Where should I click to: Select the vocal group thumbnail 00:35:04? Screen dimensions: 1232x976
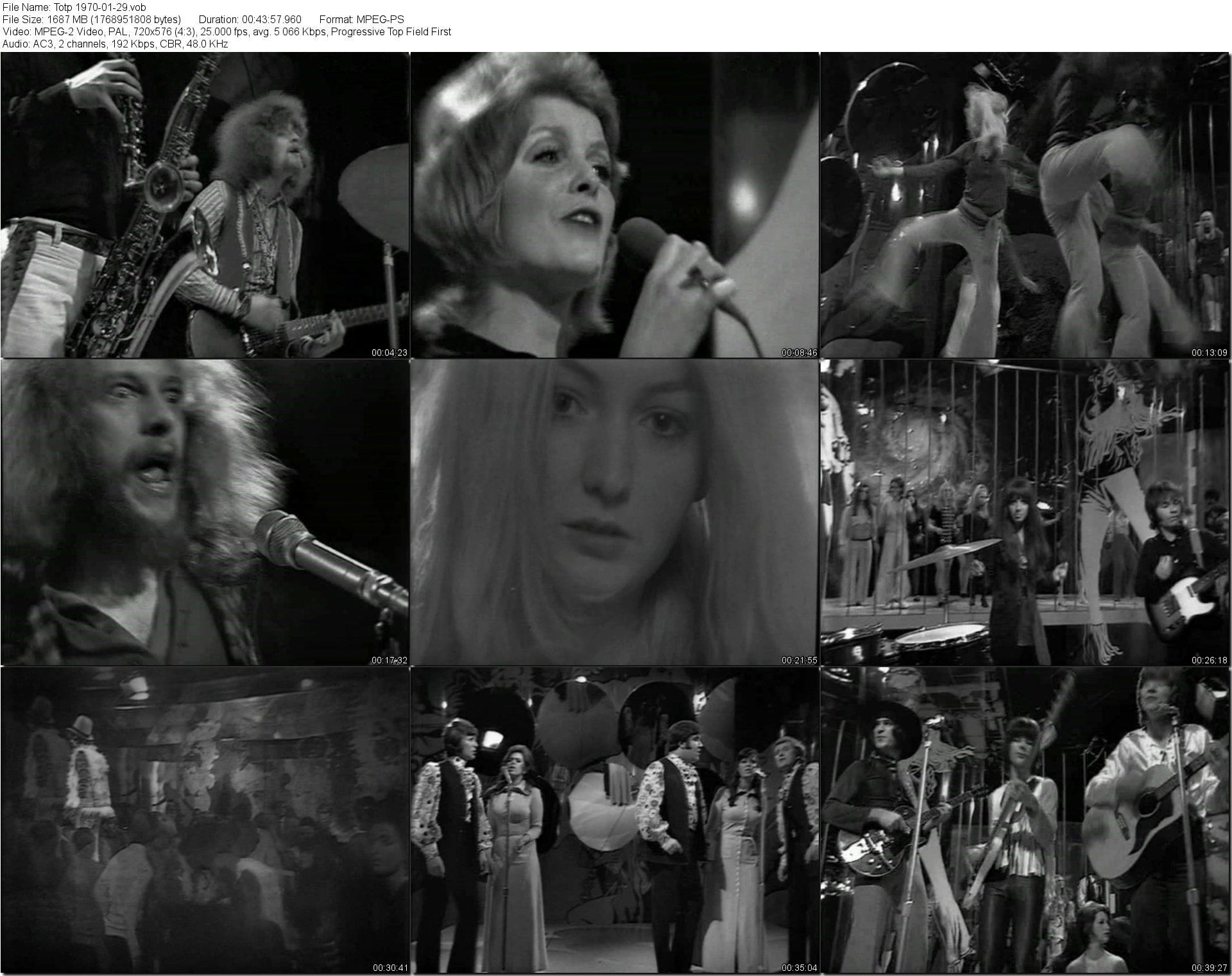coord(615,820)
